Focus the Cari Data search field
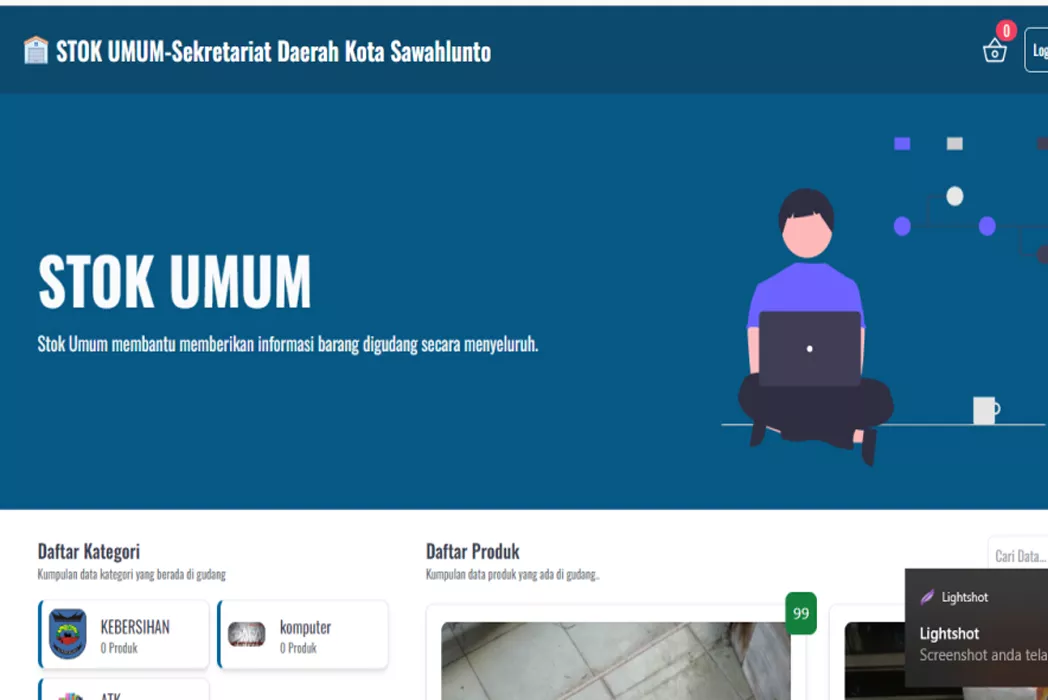 tap(1018, 555)
